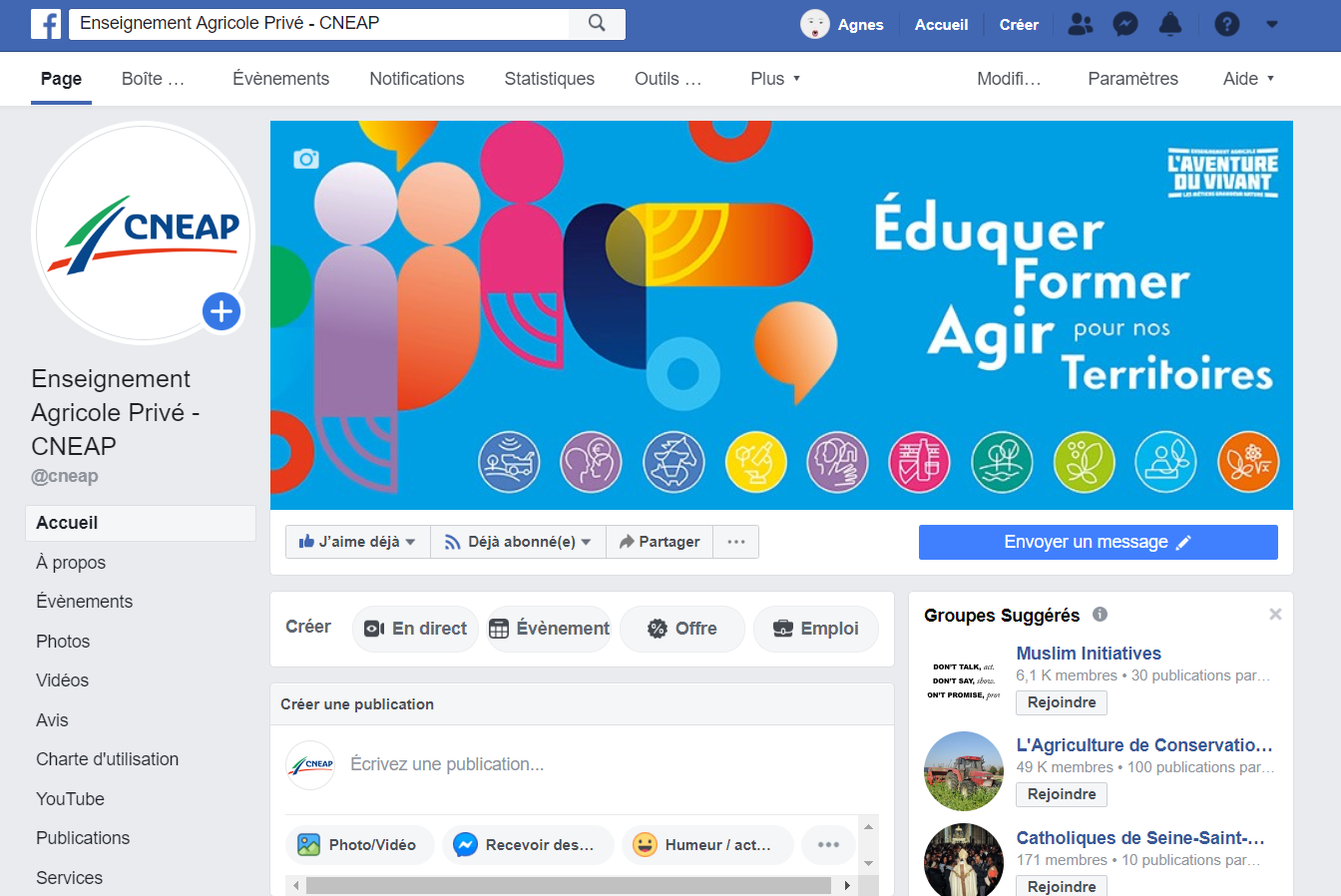This screenshot has width=1341, height=896.
Task: Click info icon next to Groupes Suggérés
Action: 1100,615
